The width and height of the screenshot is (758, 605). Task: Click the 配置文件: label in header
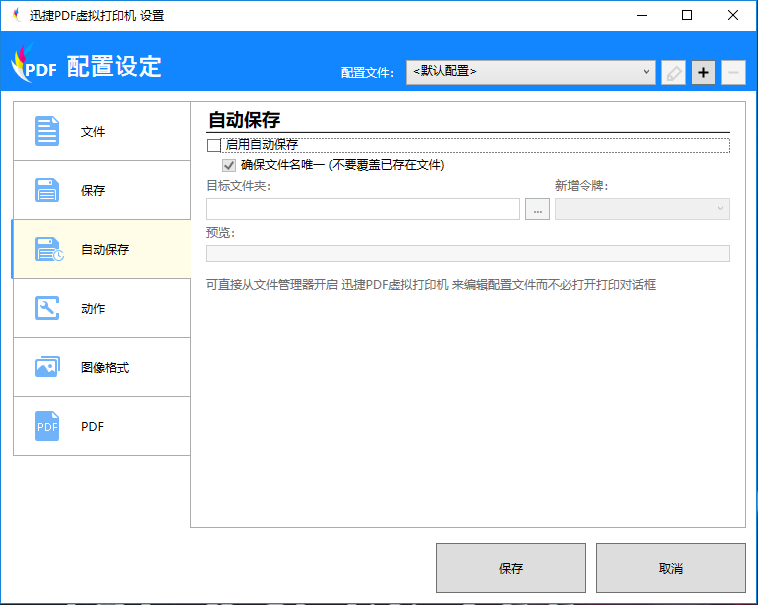tap(367, 72)
